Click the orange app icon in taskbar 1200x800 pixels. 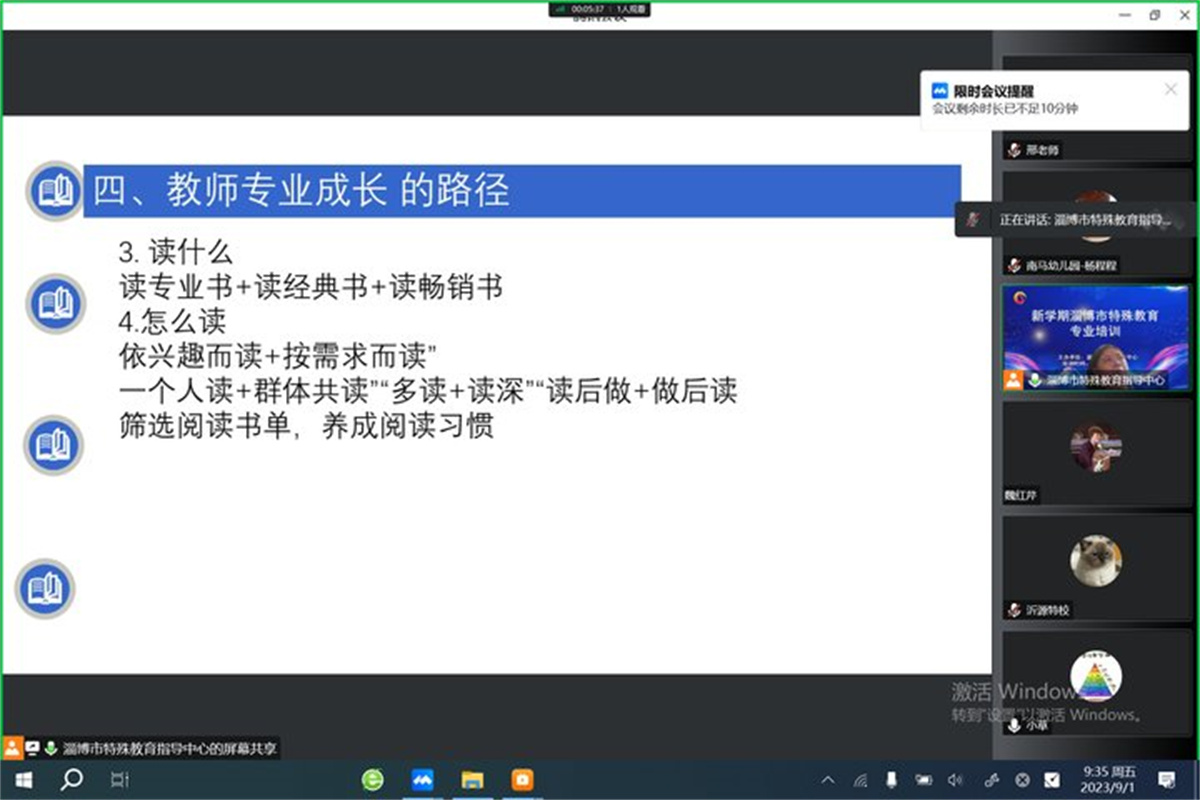point(522,780)
